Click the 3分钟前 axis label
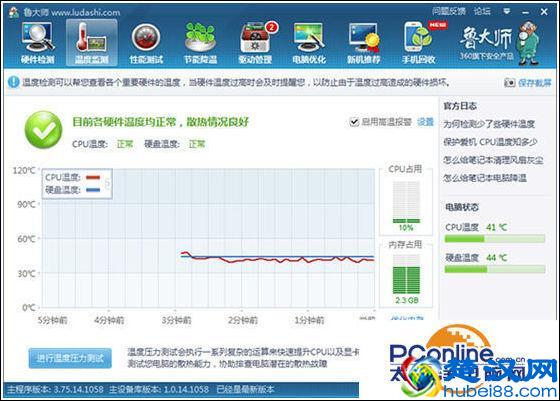The width and height of the screenshot is (560, 401). 176,320
